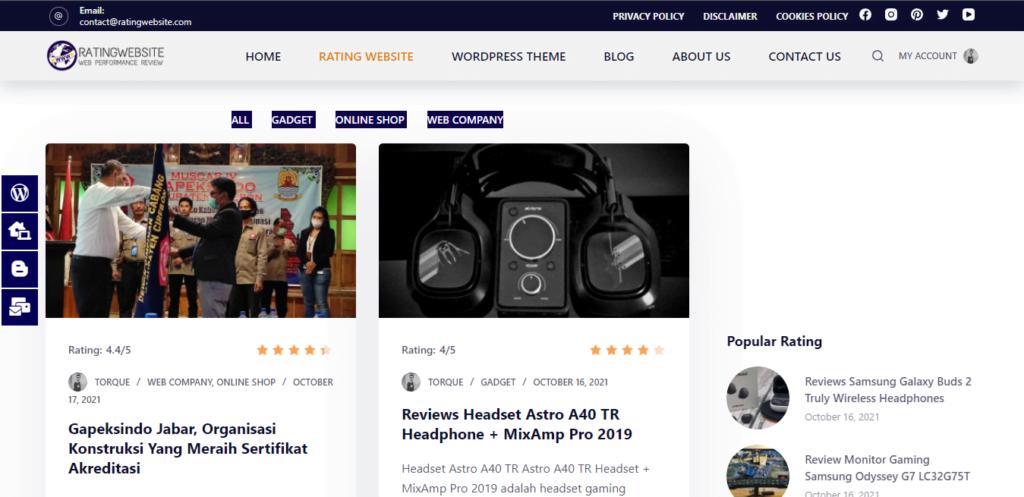Viewport: 1024px width, 497px height.
Task: Click Torque author avatar on Astro A40 post
Action: point(411,382)
